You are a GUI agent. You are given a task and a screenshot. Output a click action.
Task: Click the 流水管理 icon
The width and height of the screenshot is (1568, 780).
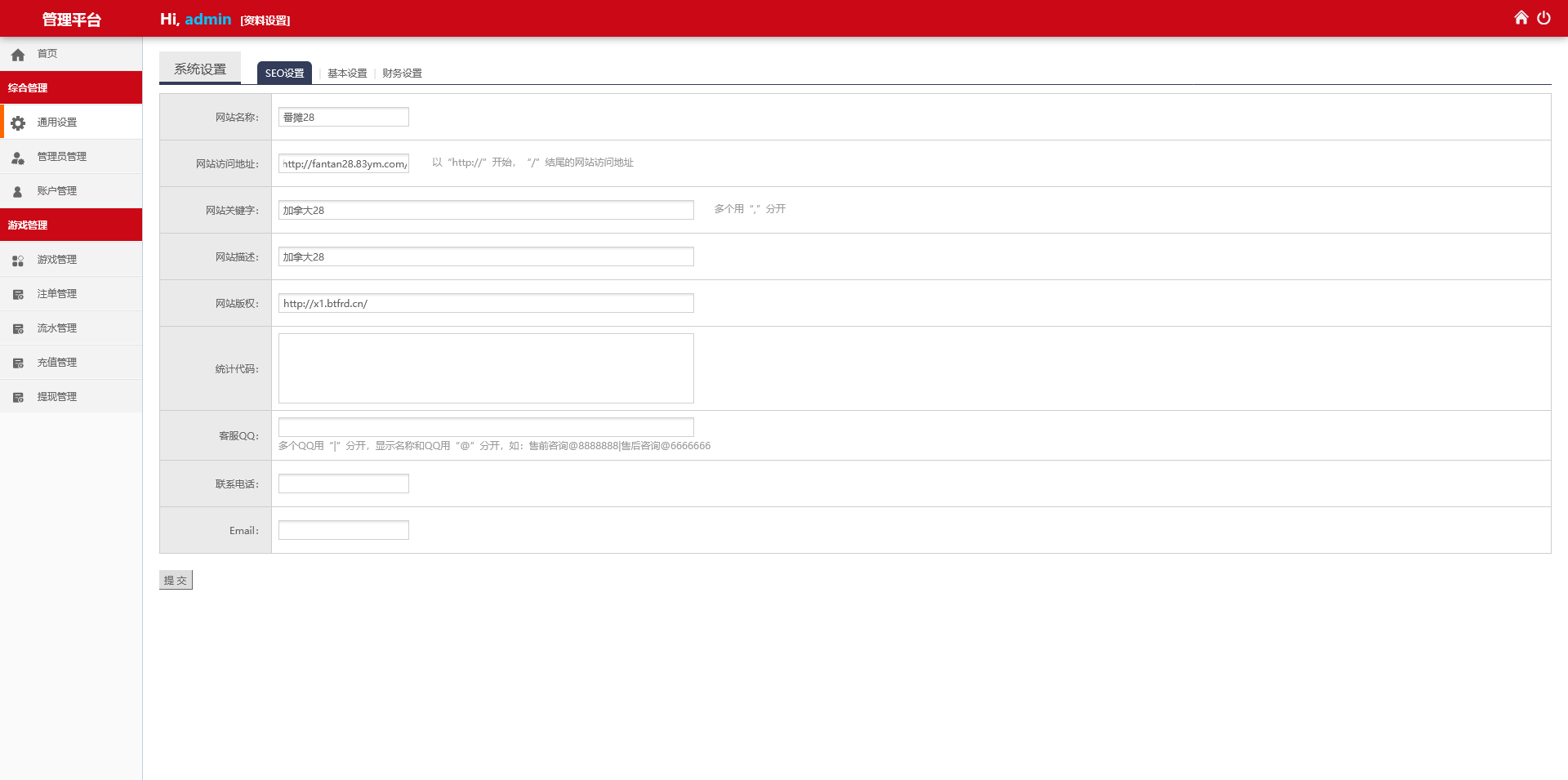(x=18, y=328)
